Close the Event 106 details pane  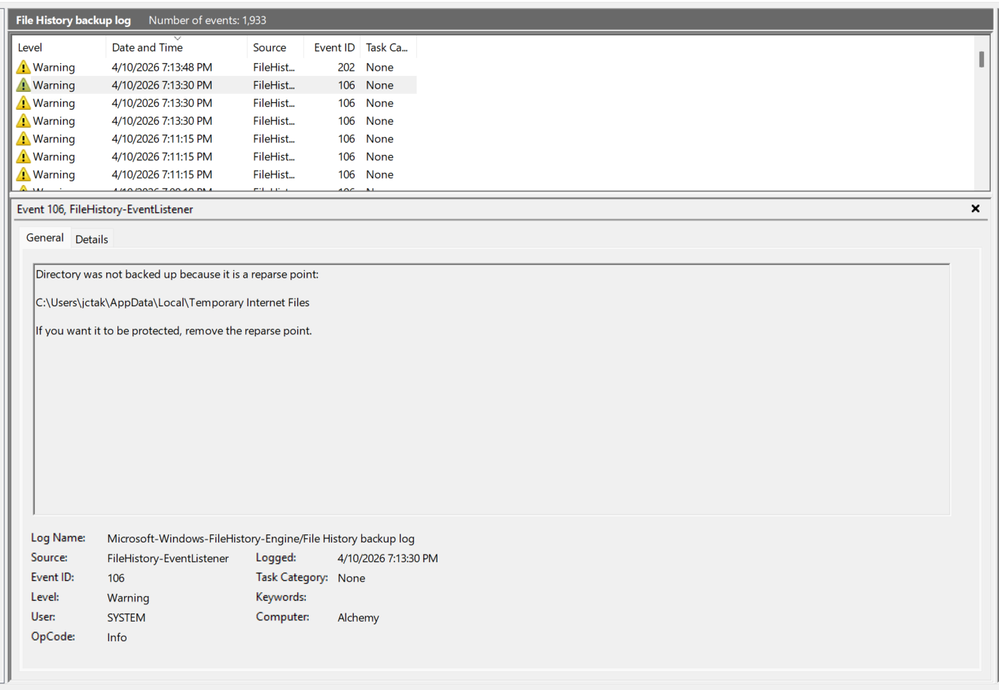(x=975, y=208)
